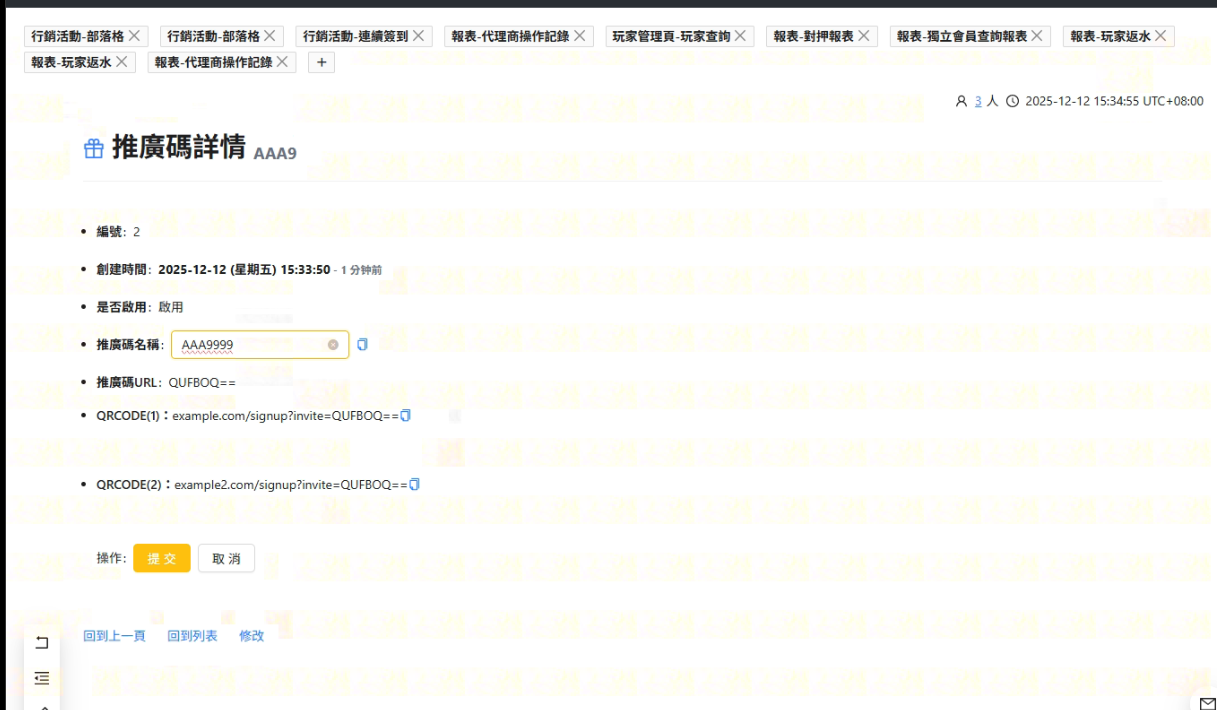The height and width of the screenshot is (710, 1217).
Task: Close the 玩家管理頁-玩家查詢 tab
Action: (x=740, y=36)
